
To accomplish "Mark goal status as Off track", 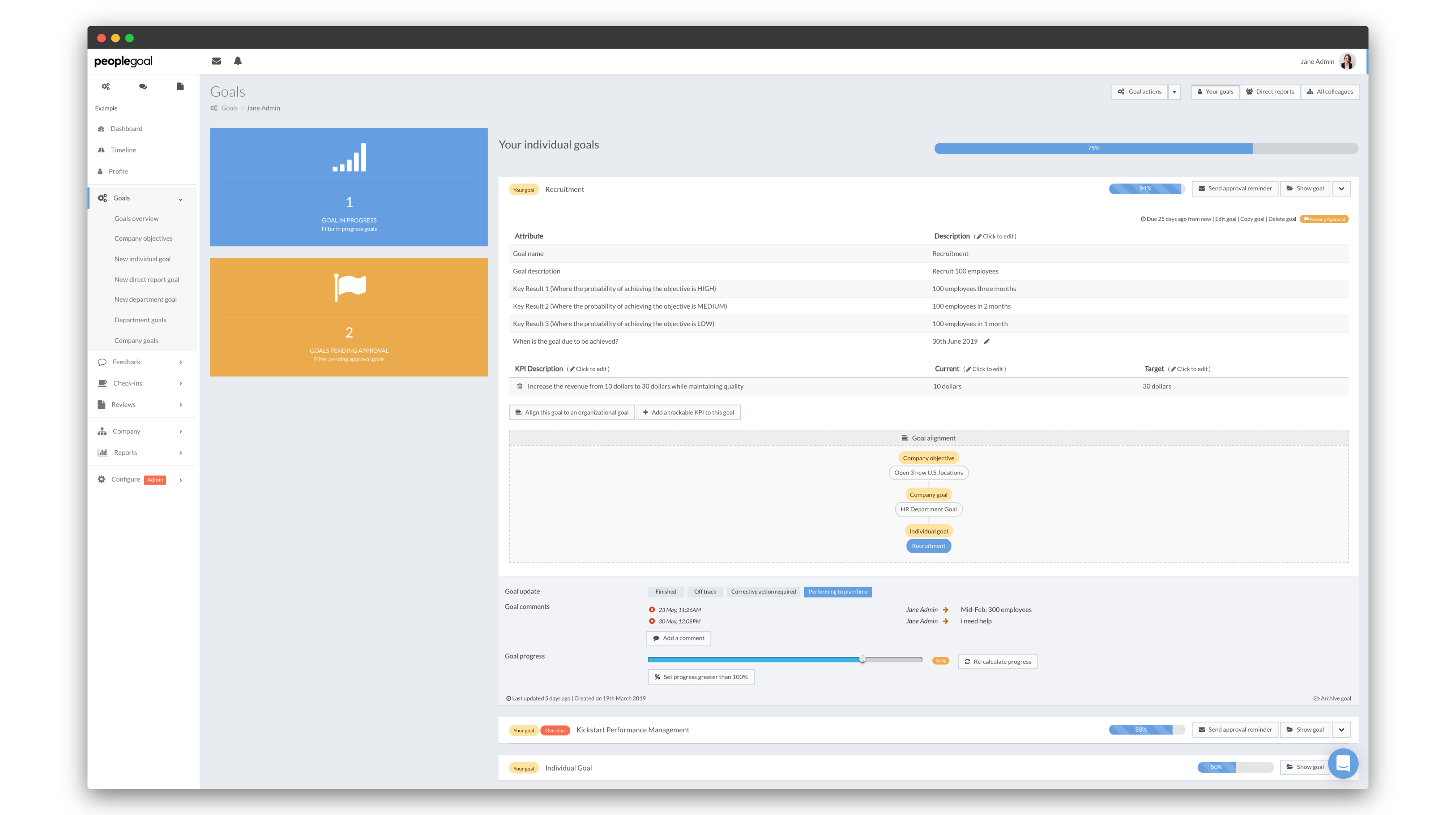I will [x=705, y=592].
